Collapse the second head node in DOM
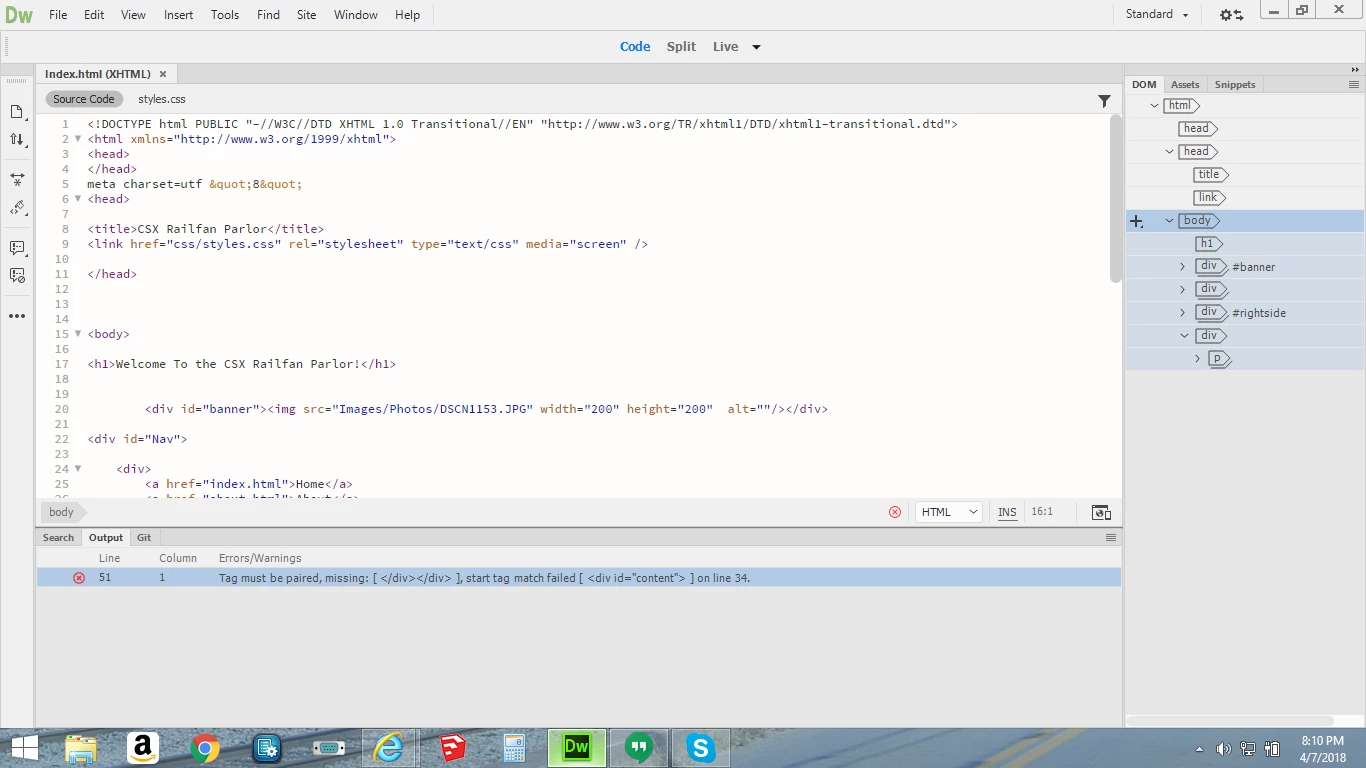Image resolution: width=1366 pixels, height=768 pixels. [1170, 152]
